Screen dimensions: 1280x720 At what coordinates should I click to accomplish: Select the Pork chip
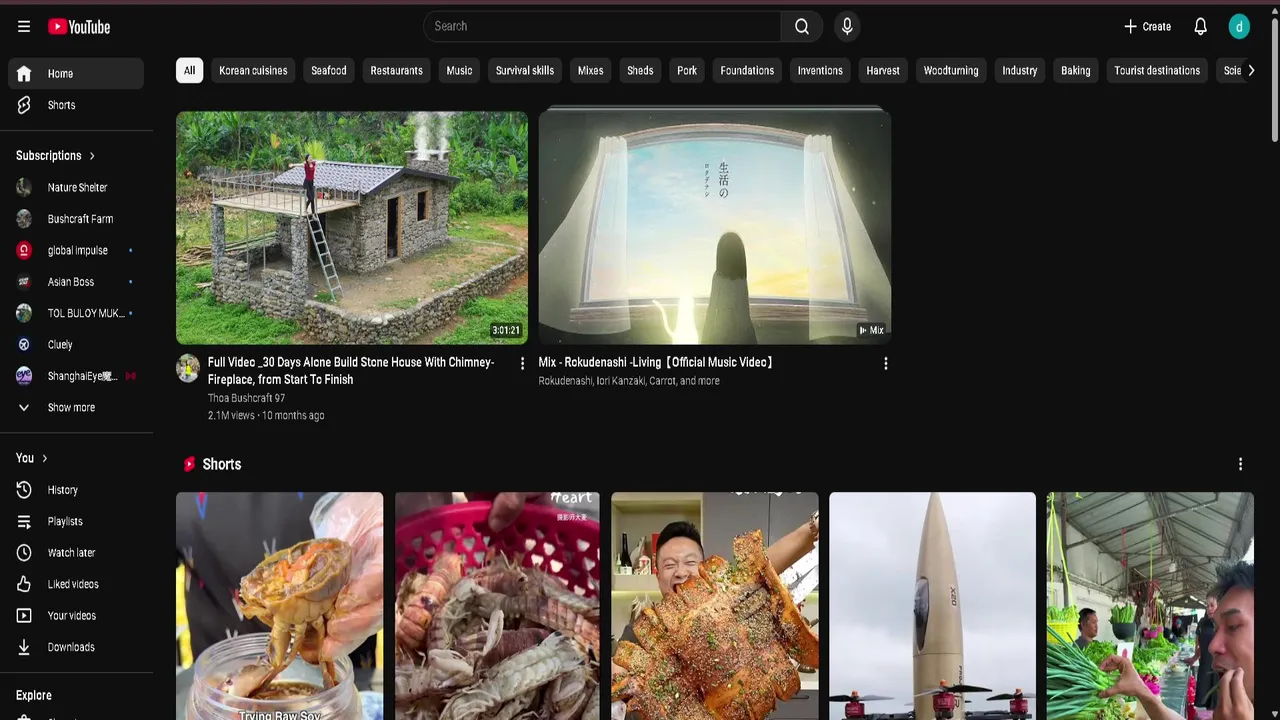pos(687,70)
